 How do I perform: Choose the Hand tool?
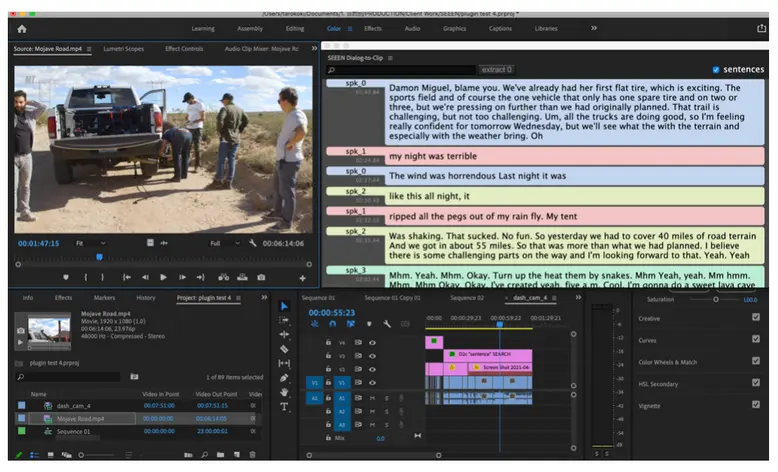tap(284, 392)
